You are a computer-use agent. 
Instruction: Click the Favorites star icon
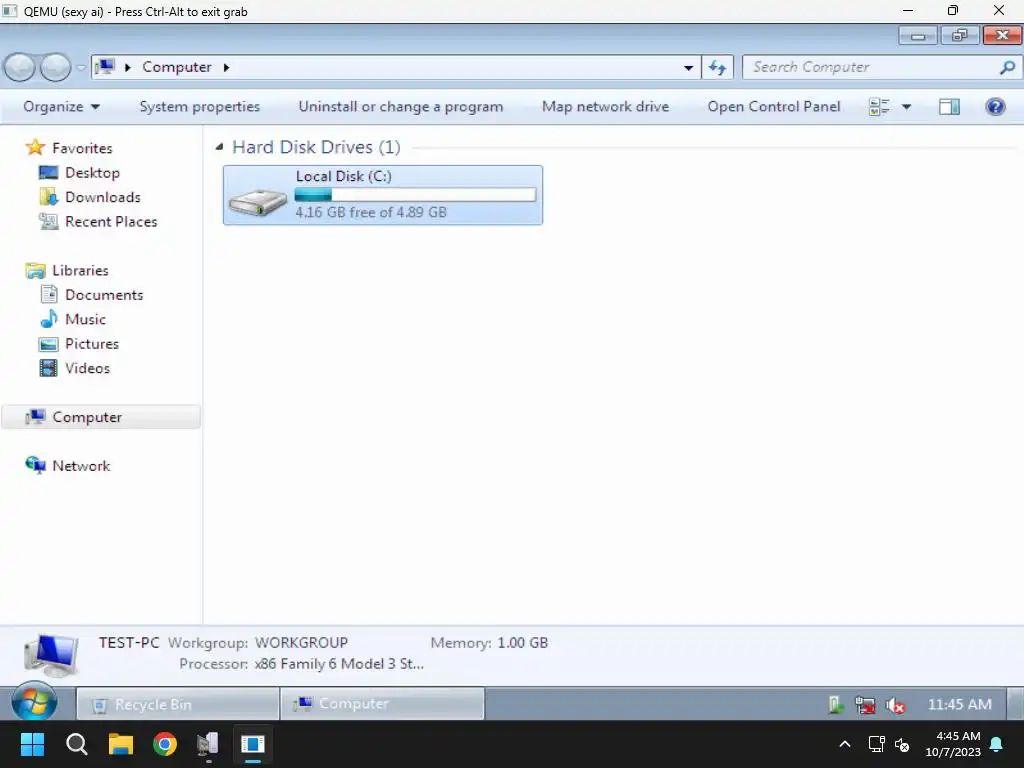35,148
